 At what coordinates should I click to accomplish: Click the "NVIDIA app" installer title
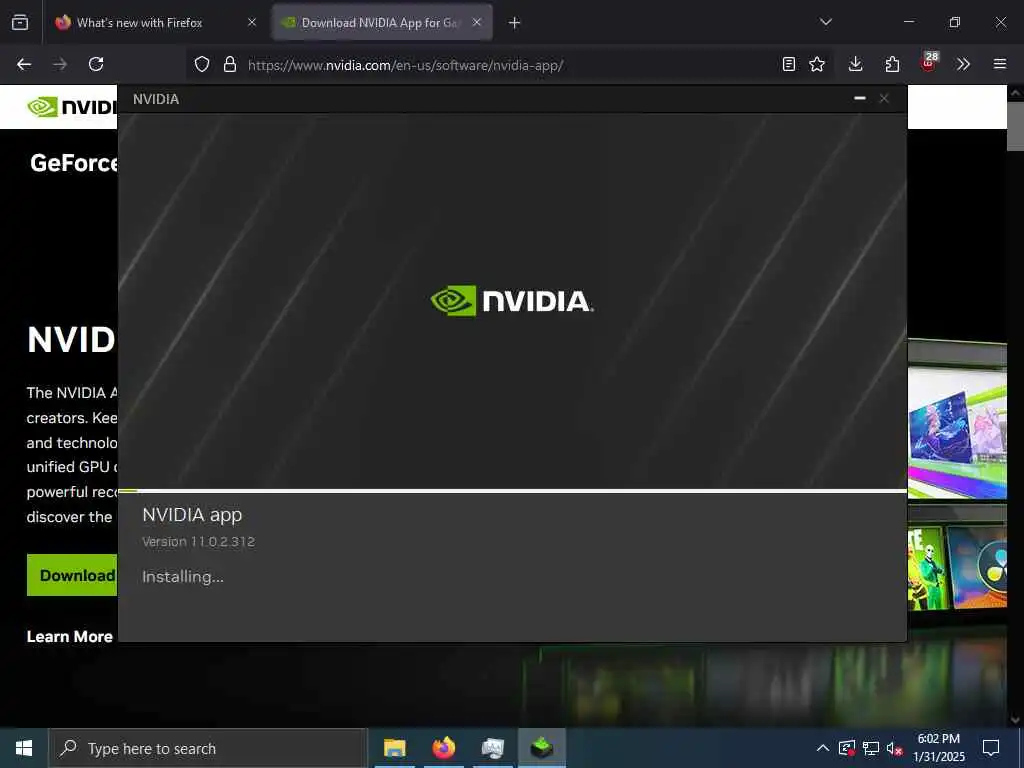[192, 515]
